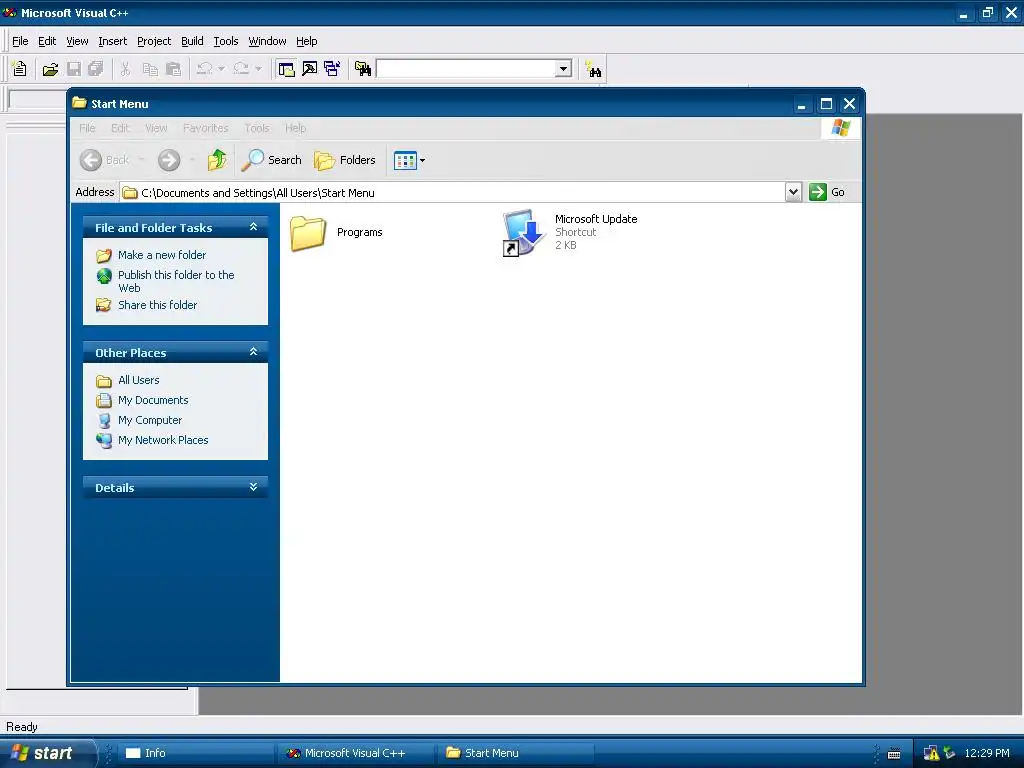Open My Computer under Other Places
Image resolution: width=1024 pixels, height=768 pixels.
pyautogui.click(x=150, y=420)
